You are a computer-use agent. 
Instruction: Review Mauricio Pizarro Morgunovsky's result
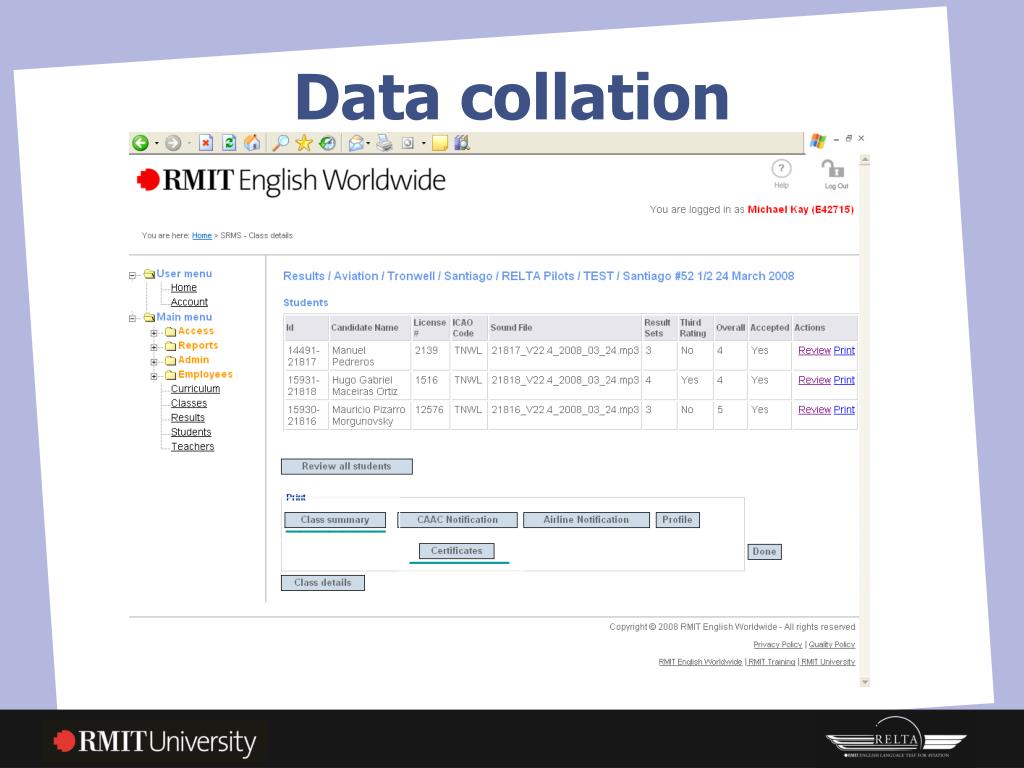click(x=814, y=410)
